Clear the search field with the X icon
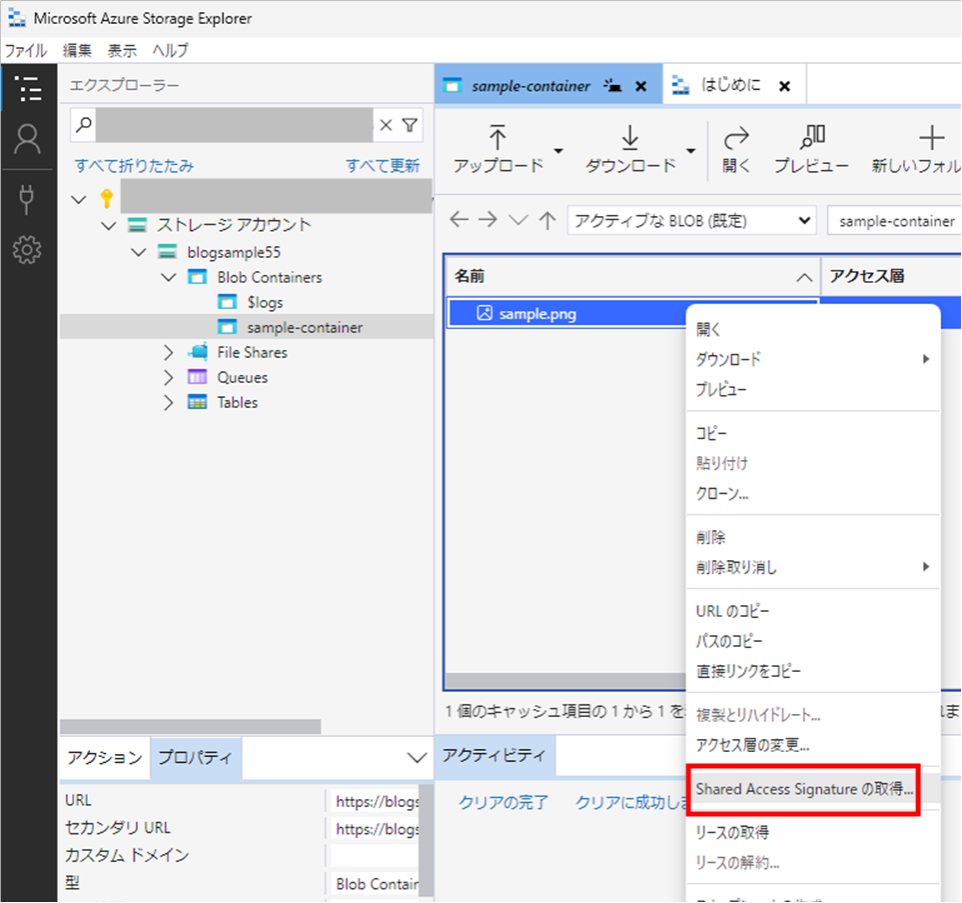This screenshot has height=903, width=962. [385, 124]
